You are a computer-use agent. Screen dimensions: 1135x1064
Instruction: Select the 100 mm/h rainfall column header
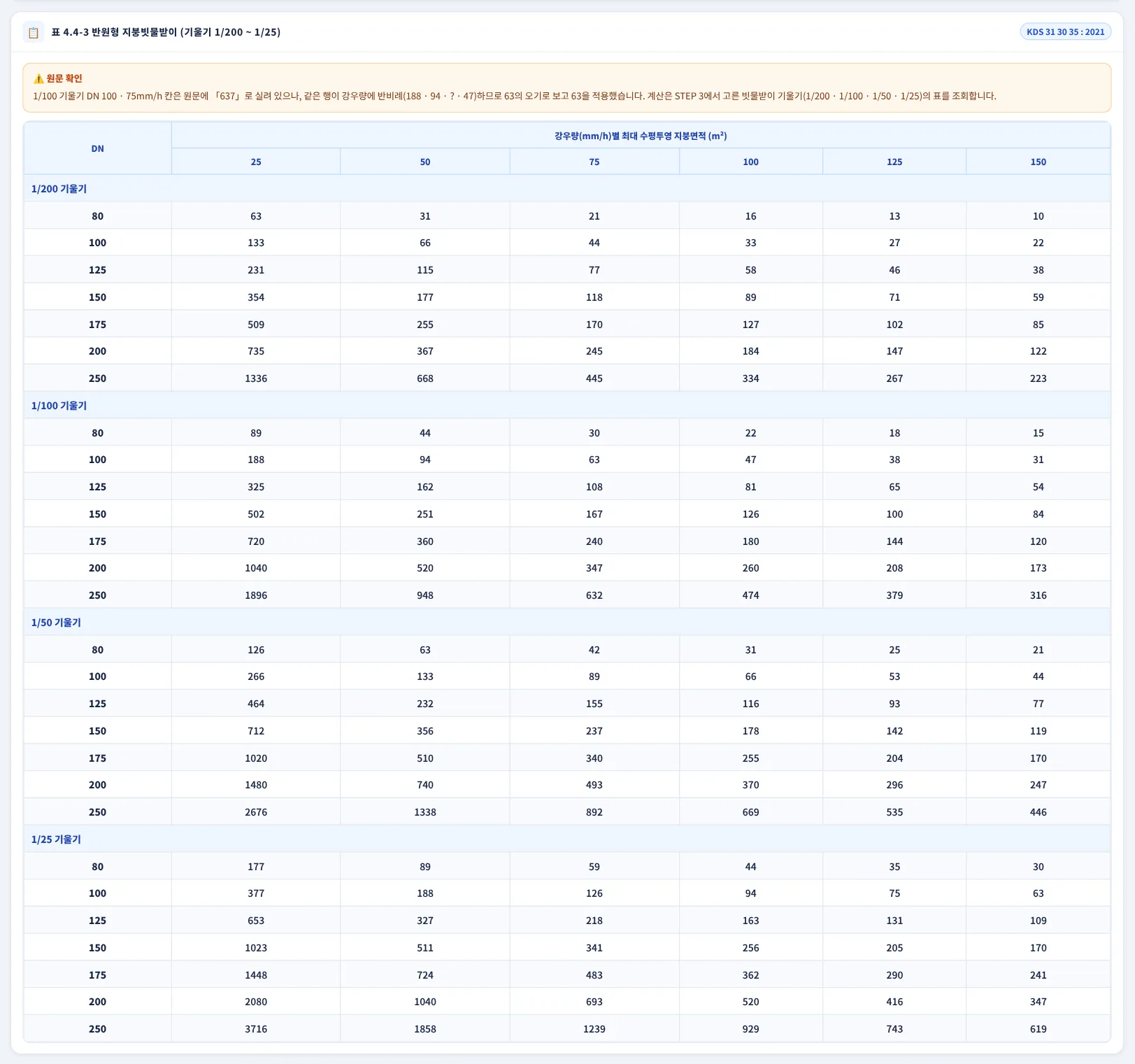point(751,162)
